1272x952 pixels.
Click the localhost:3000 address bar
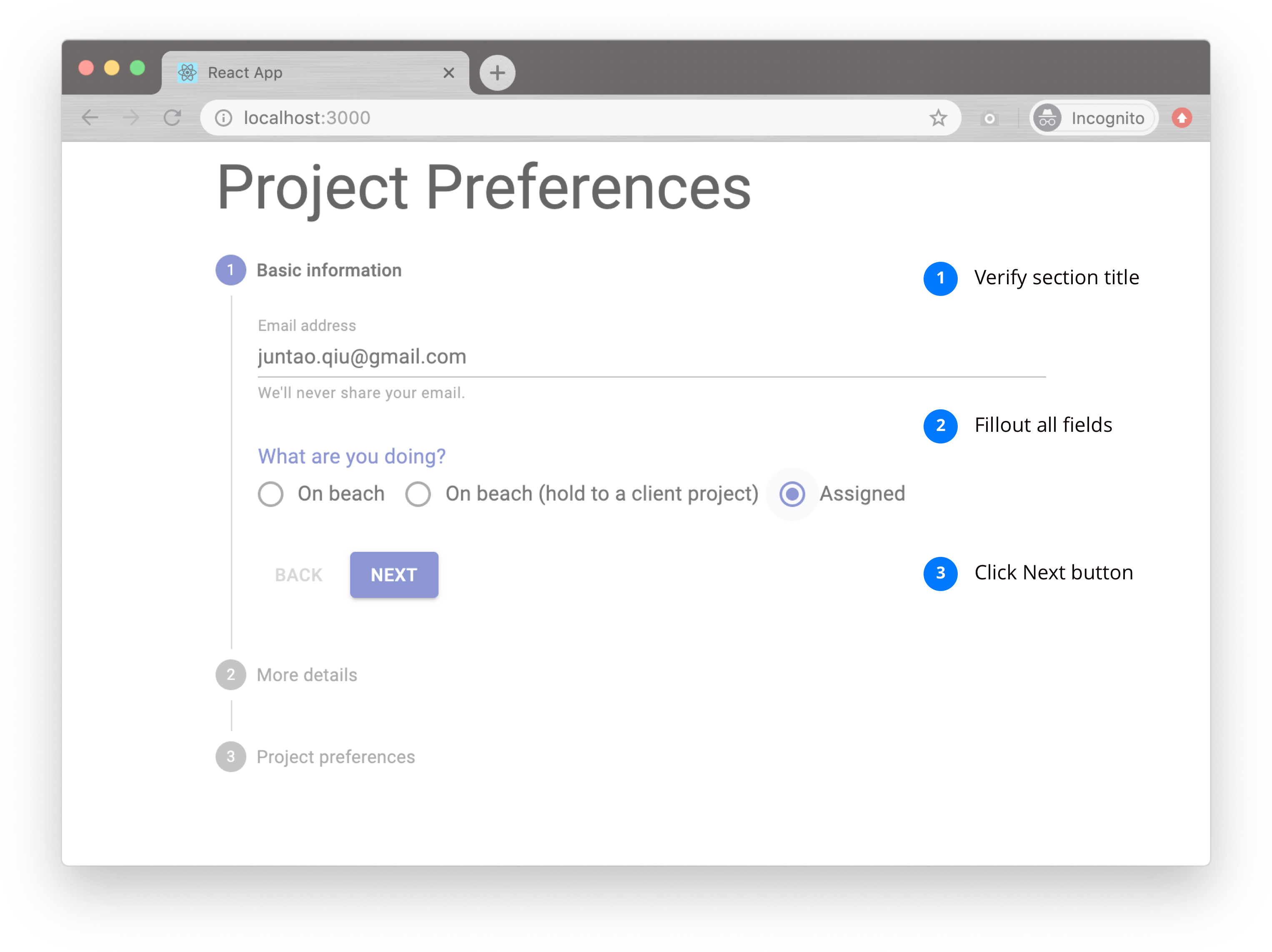click(575, 118)
